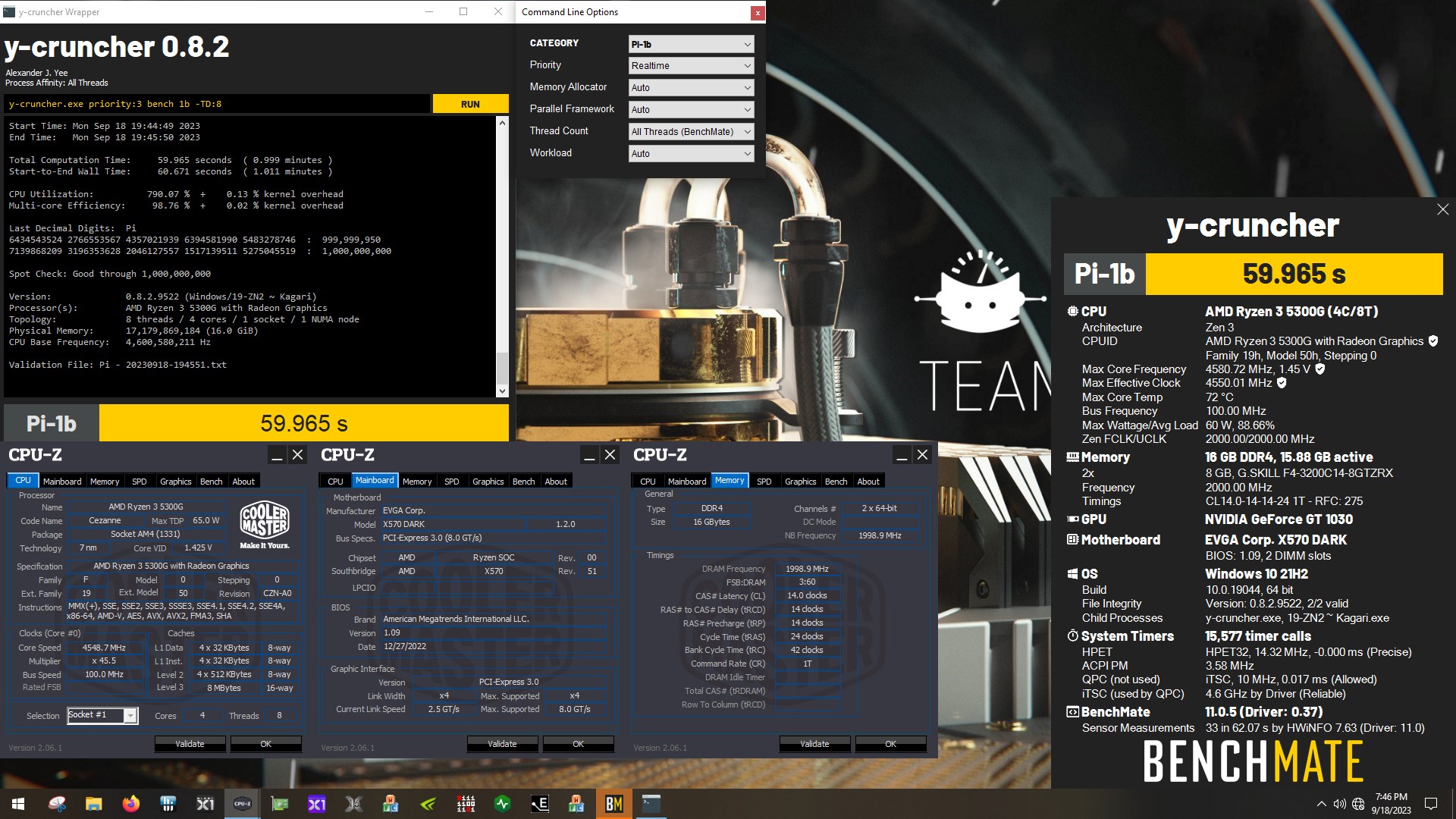Open the volume control in the system tray
Viewport: 1456px width, 819px height.
click(x=1340, y=804)
